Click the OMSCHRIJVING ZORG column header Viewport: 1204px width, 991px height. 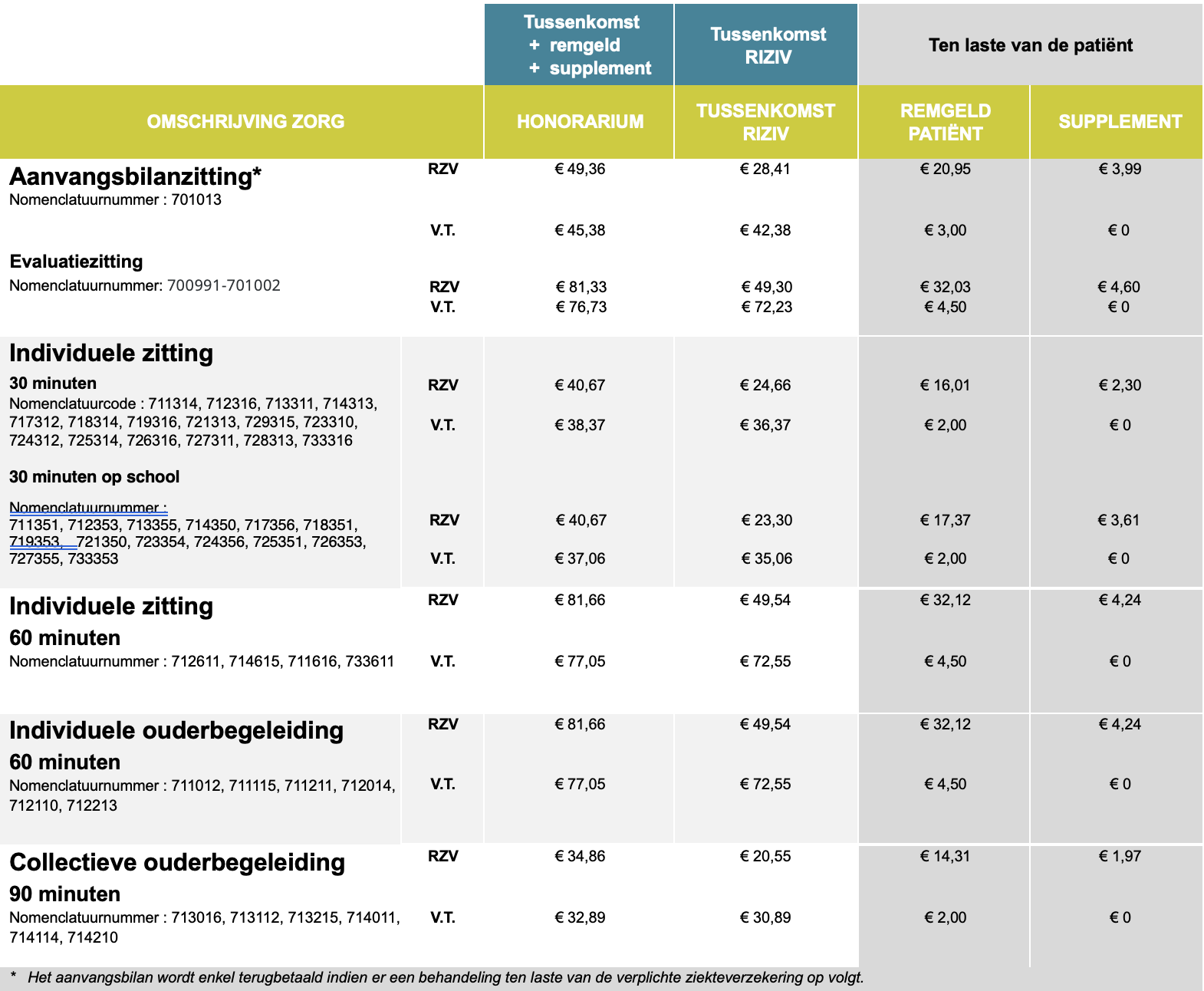coord(245,122)
